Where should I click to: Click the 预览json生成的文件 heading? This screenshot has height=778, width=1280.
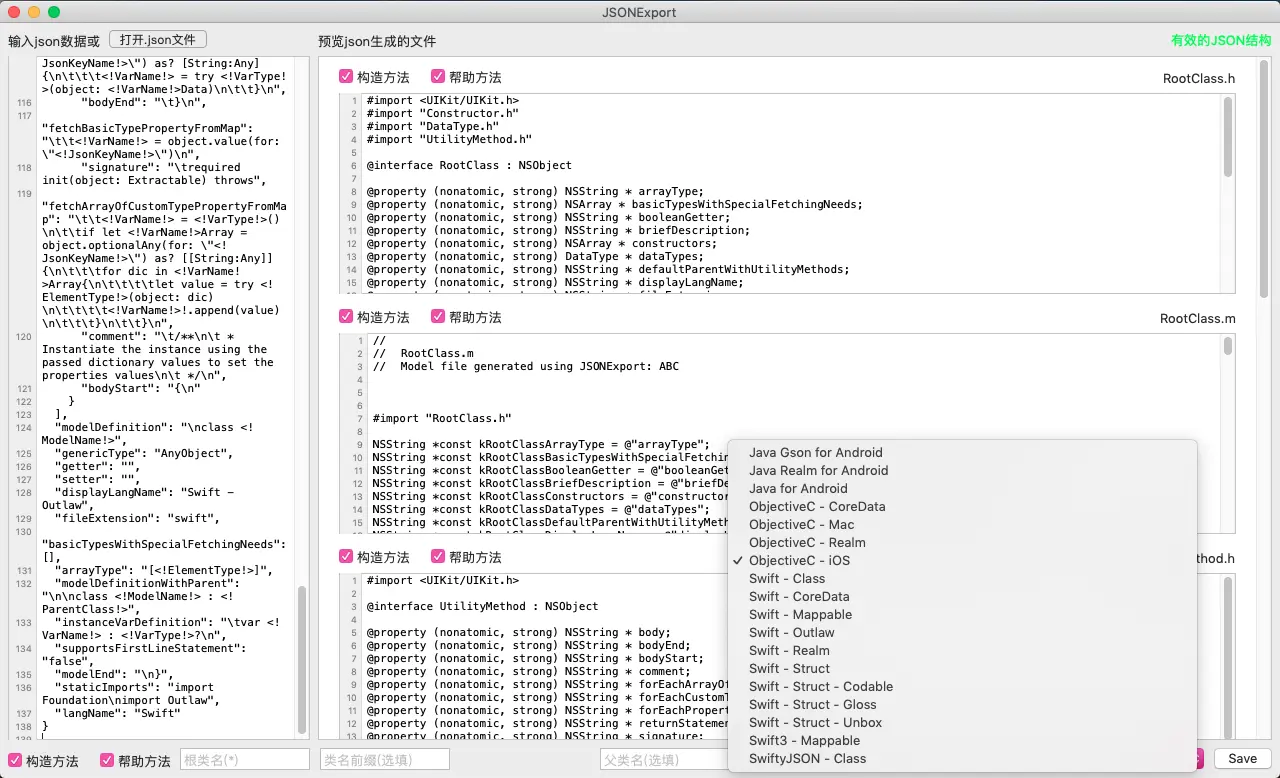click(x=377, y=41)
